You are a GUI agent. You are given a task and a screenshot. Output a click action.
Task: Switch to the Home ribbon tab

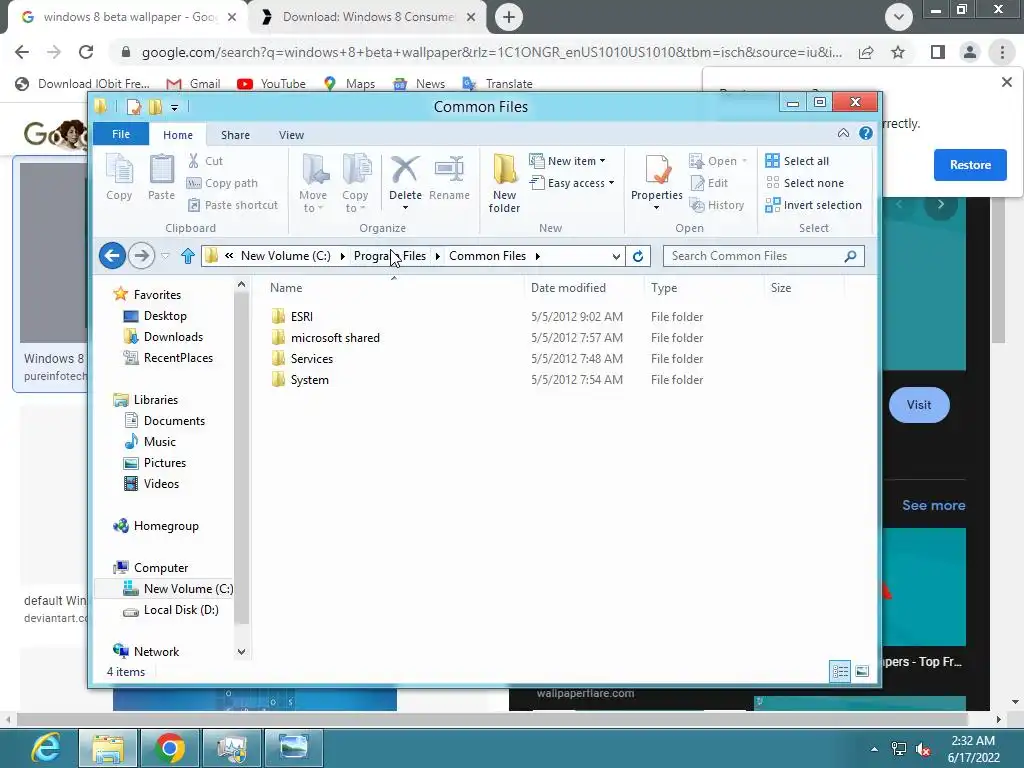[178, 135]
